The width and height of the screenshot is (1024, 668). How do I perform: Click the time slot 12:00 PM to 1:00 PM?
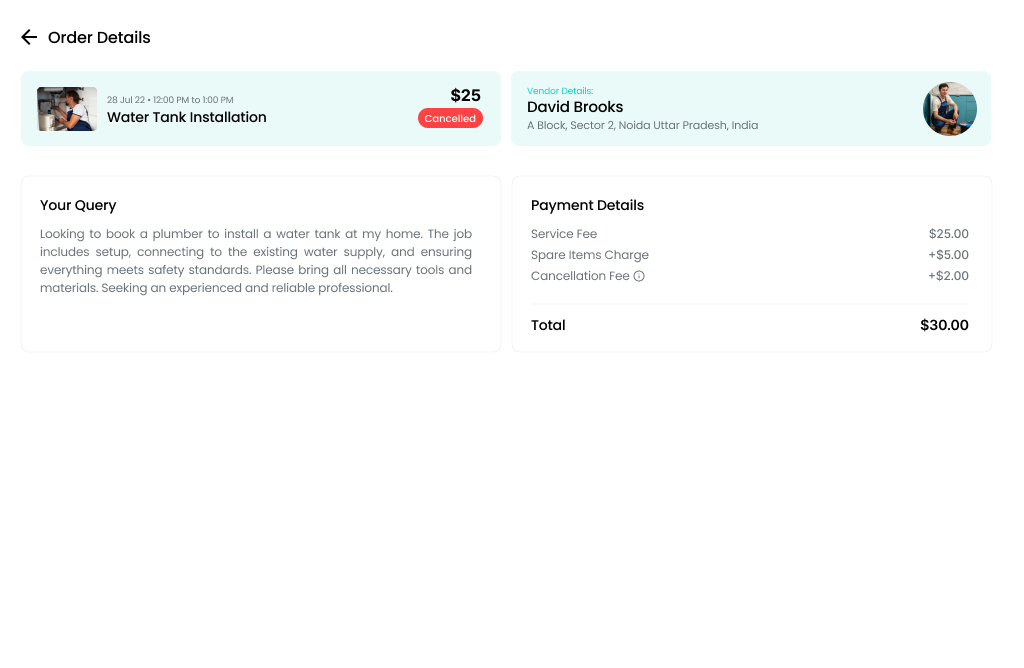tap(192, 100)
